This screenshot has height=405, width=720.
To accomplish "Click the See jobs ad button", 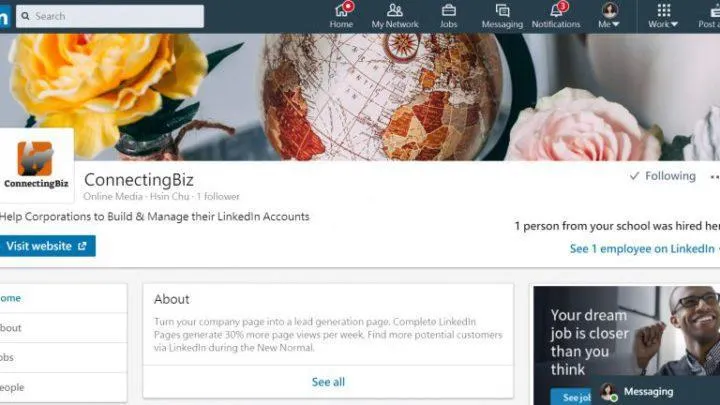I will [572, 397].
